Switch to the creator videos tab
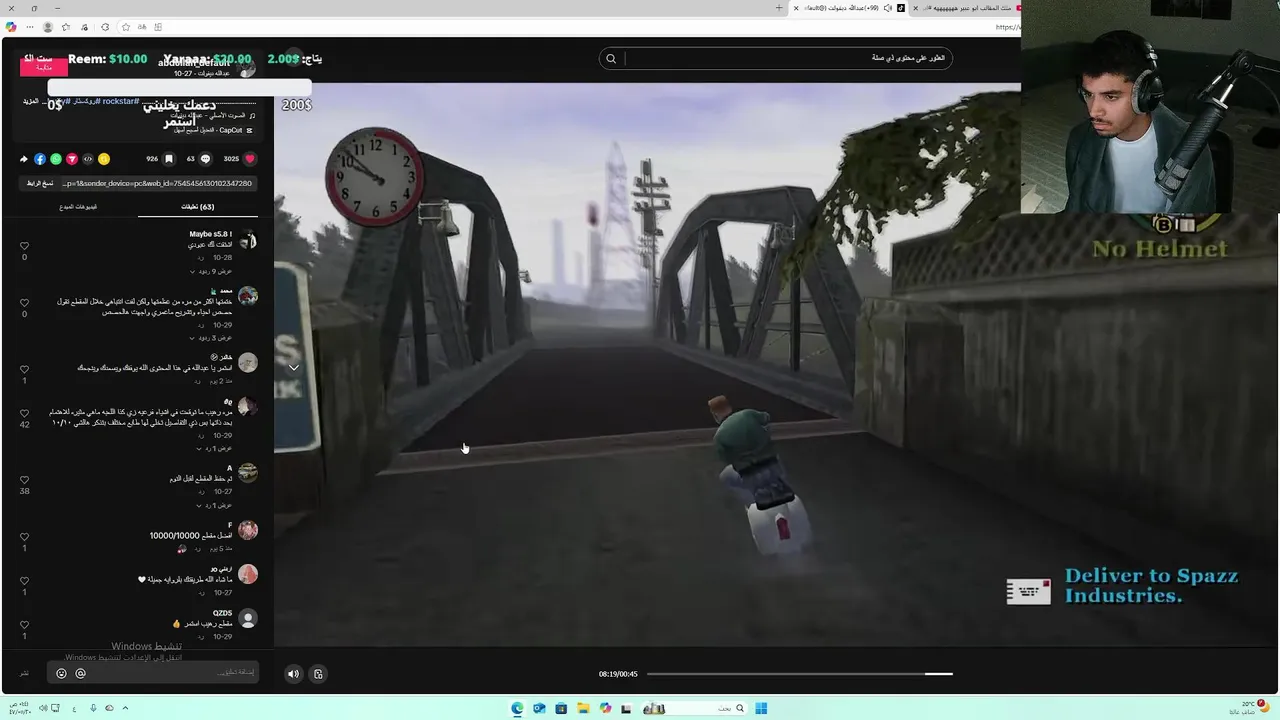 (79, 207)
